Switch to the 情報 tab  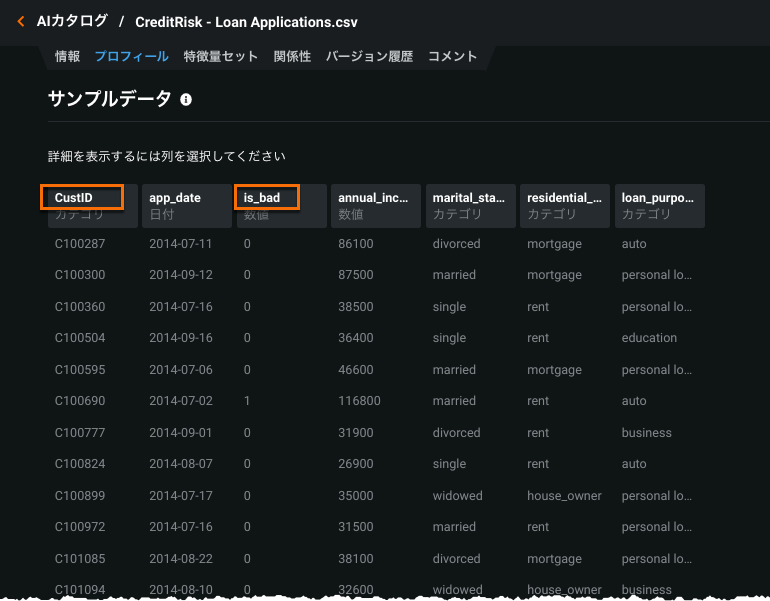click(68, 57)
